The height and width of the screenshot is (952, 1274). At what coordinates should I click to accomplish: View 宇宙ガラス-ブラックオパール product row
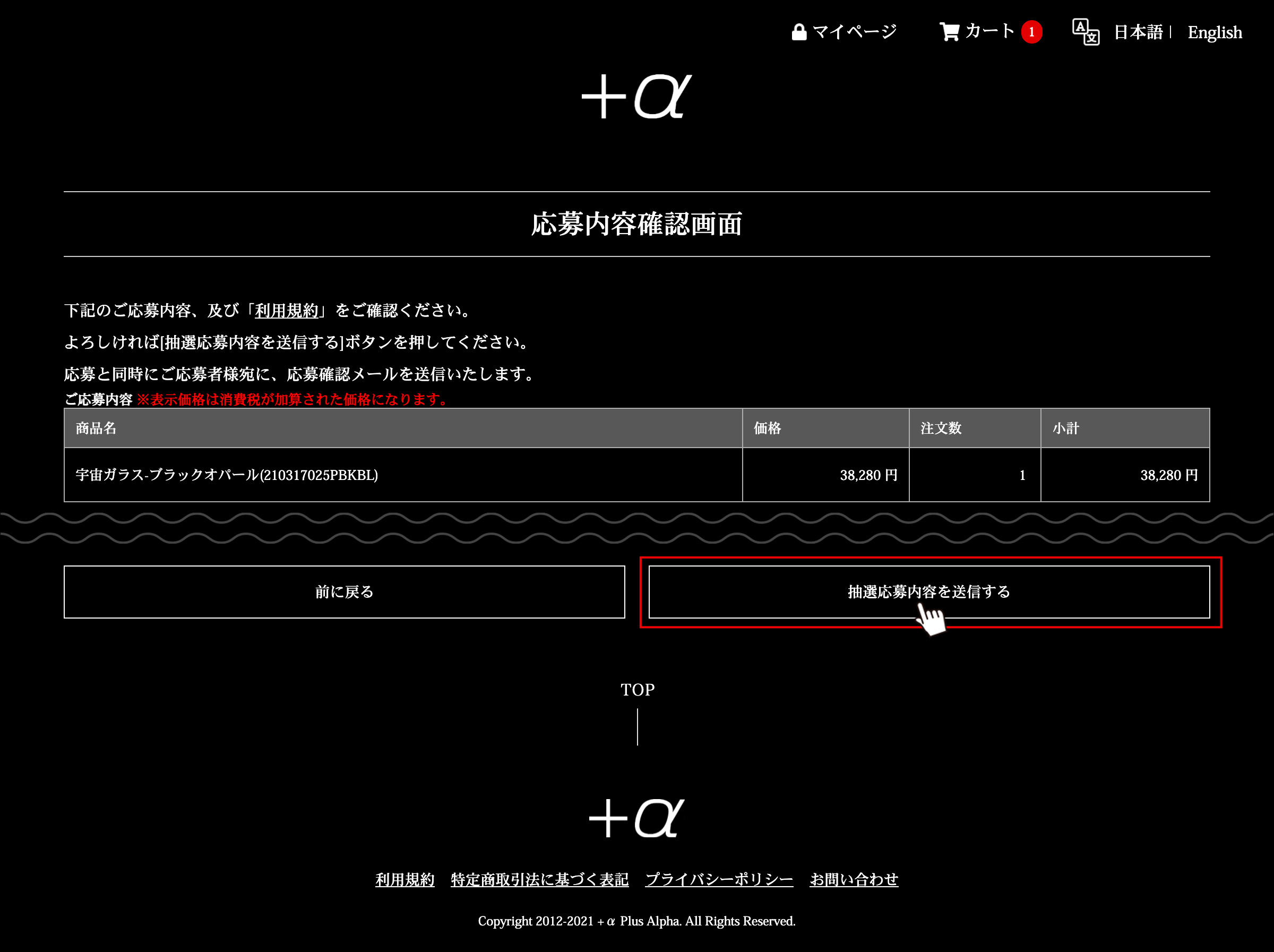pos(637,475)
